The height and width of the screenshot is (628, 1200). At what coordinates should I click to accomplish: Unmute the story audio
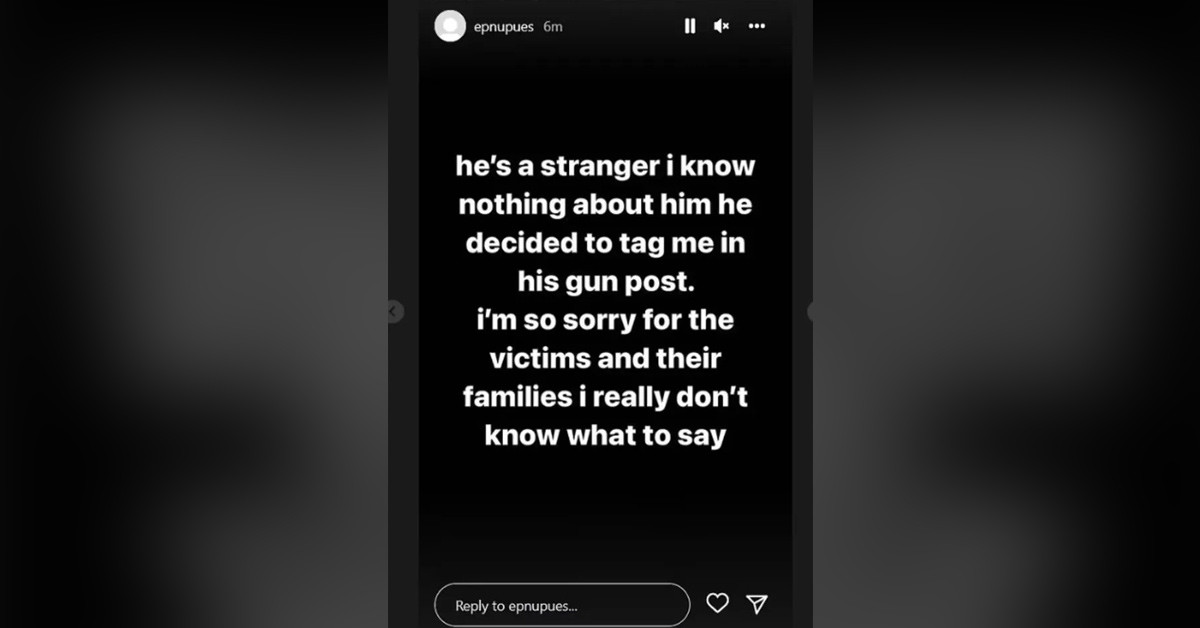point(721,27)
